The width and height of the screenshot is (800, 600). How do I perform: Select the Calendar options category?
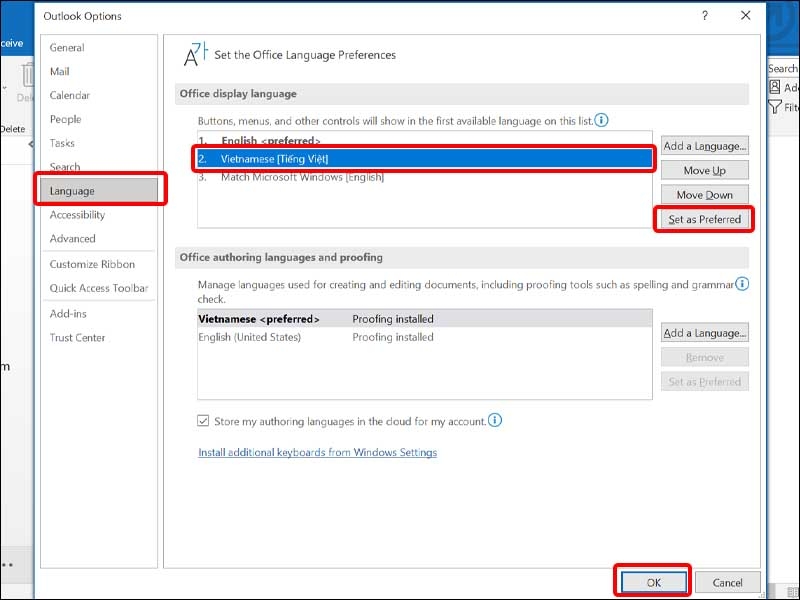point(69,95)
